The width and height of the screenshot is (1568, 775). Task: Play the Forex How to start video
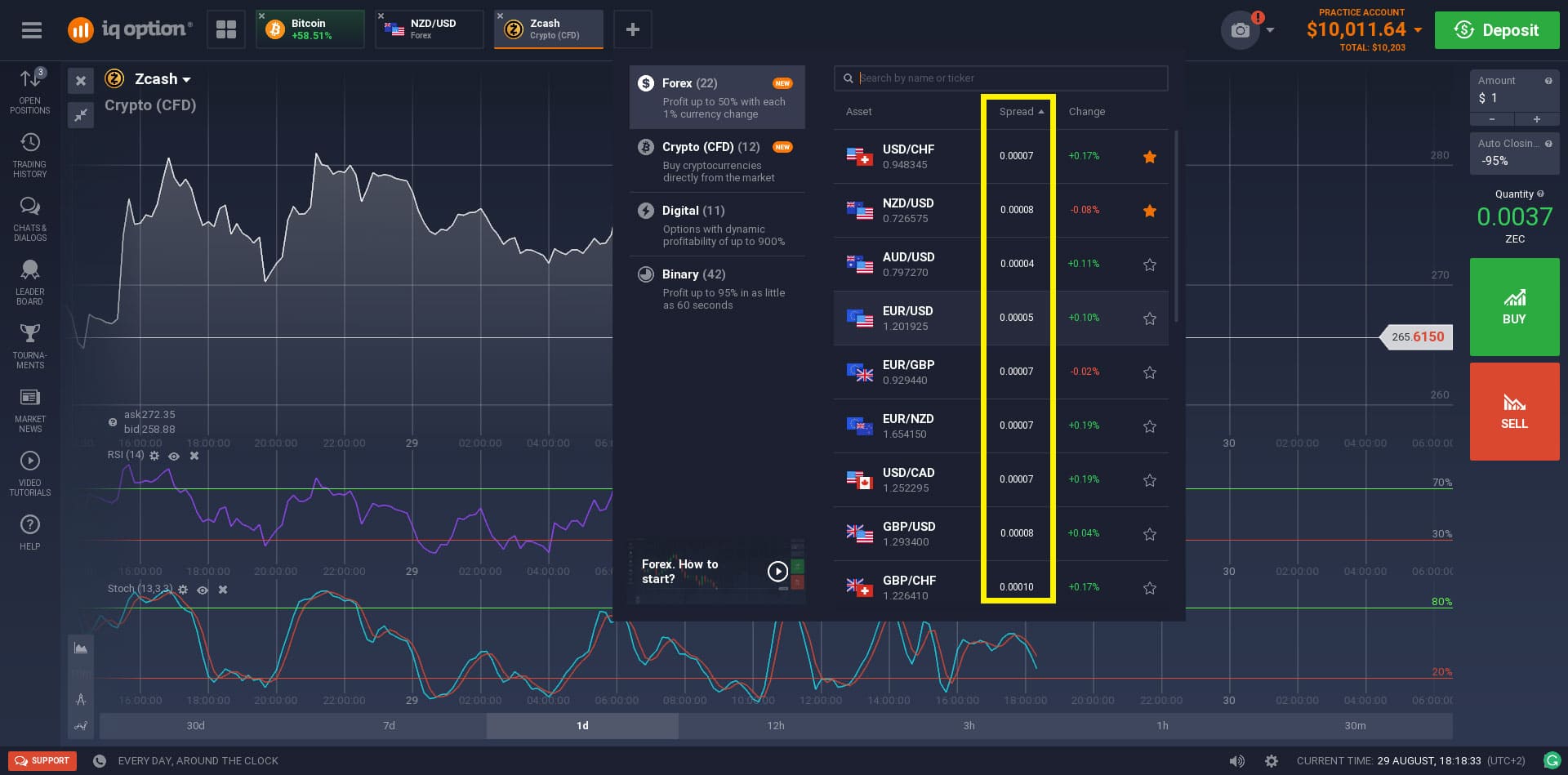coord(777,572)
